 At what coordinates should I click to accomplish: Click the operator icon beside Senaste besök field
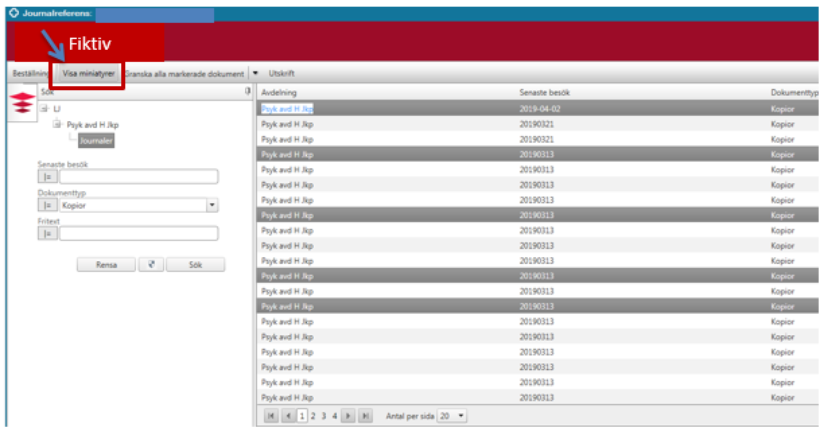coord(48,177)
